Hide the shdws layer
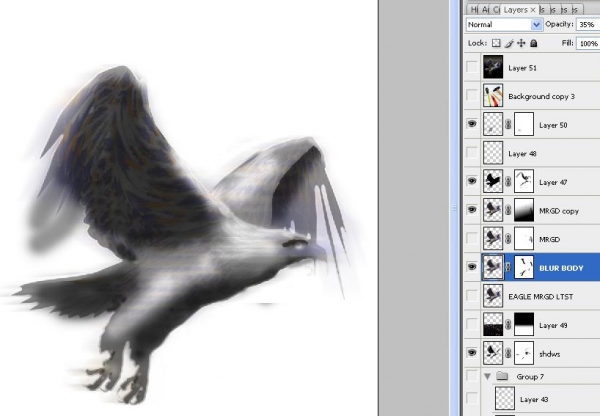 [472, 353]
